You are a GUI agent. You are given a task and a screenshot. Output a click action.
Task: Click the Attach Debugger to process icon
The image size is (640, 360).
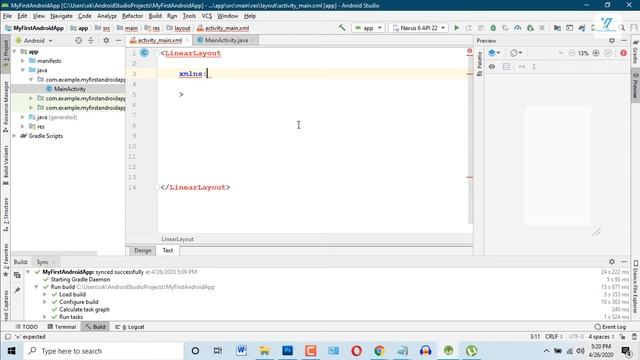530,28
